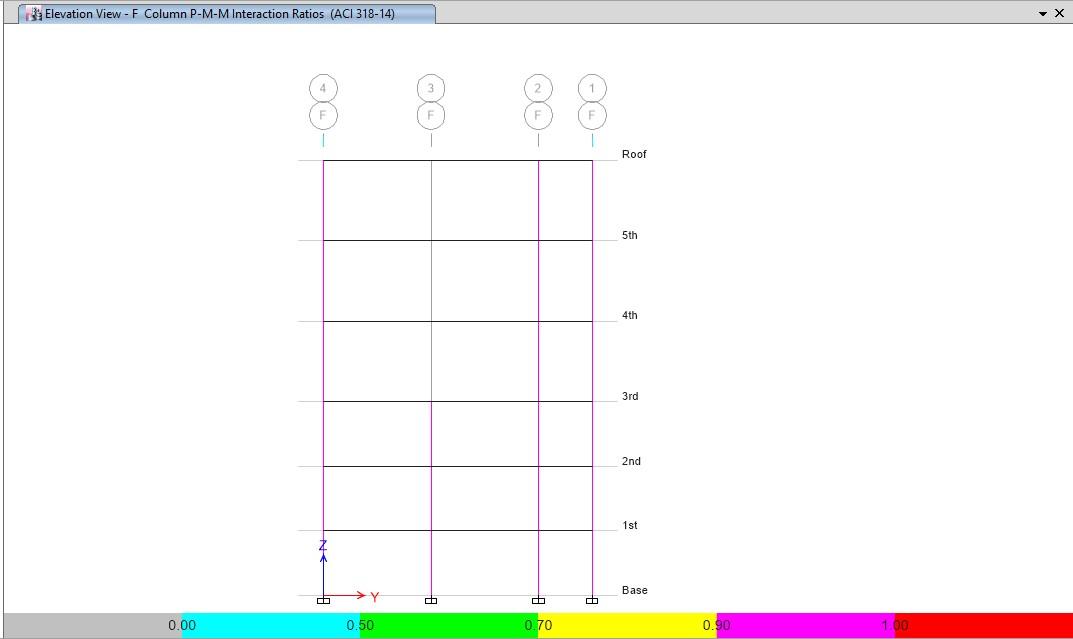Click the cyan legend segment
The width and height of the screenshot is (1073, 639).
271,626
